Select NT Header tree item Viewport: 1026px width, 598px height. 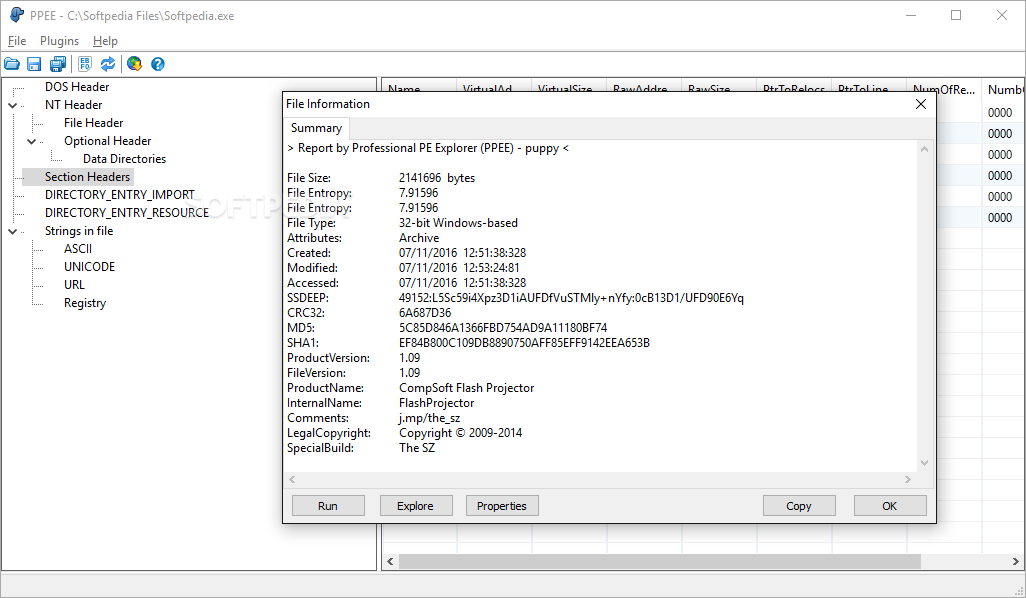(73, 105)
